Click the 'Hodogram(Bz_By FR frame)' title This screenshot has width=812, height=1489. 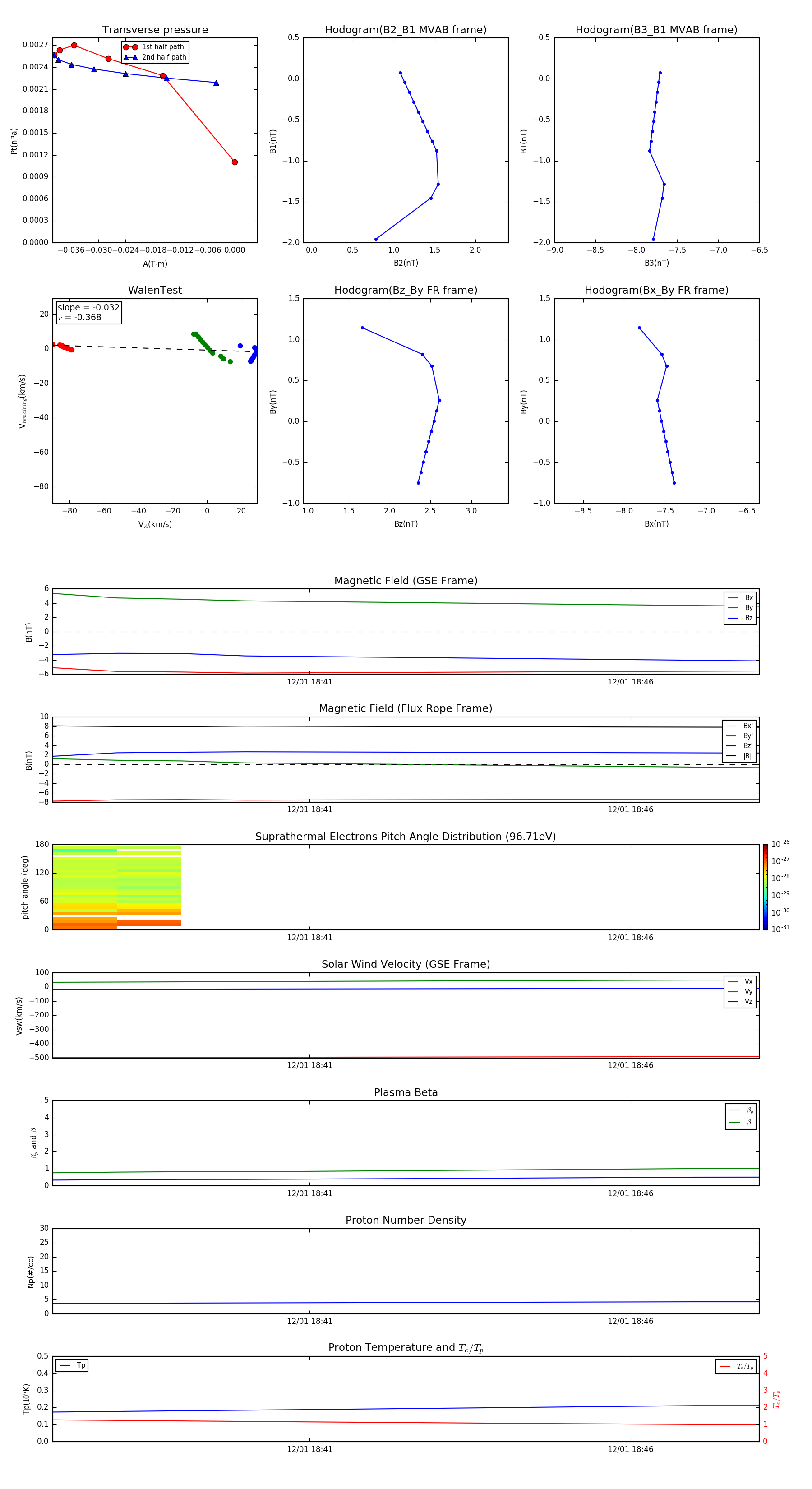click(406, 290)
